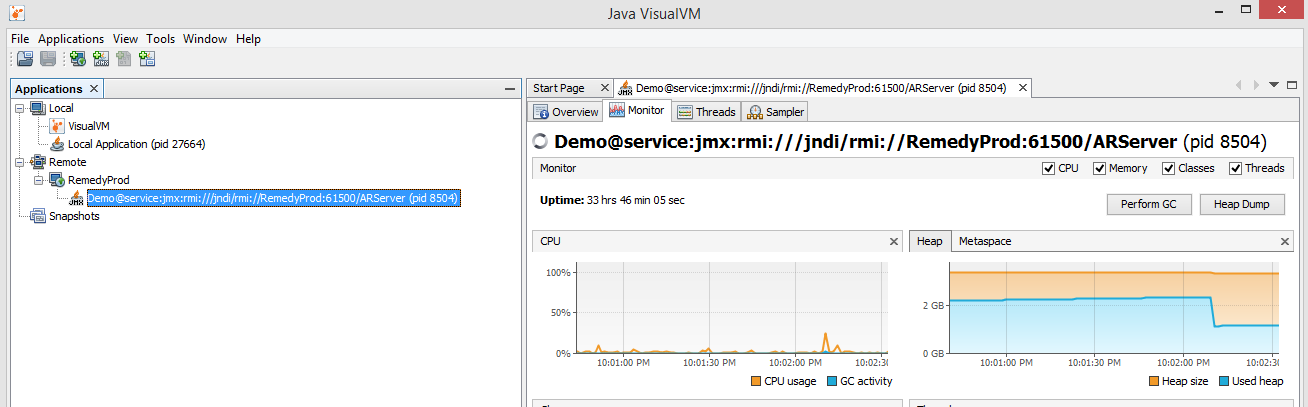
Task: Click the Remote network icon in tree
Action: (x=38, y=162)
